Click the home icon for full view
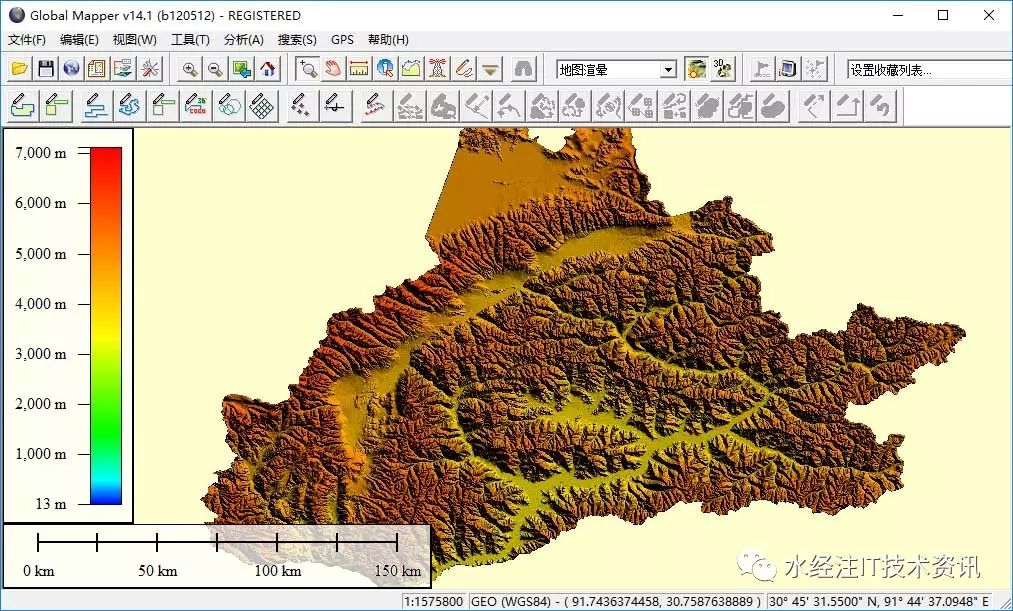This screenshot has width=1013, height=611. [267, 69]
